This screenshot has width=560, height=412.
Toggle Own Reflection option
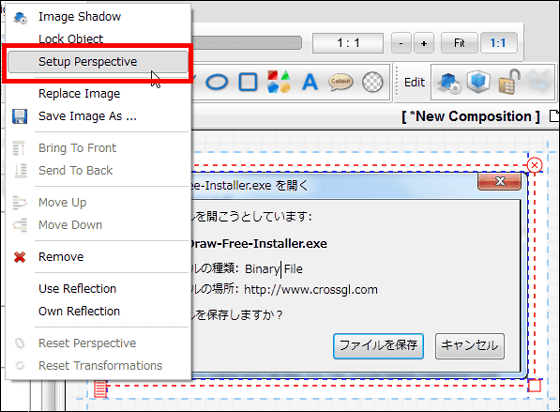coord(98,311)
